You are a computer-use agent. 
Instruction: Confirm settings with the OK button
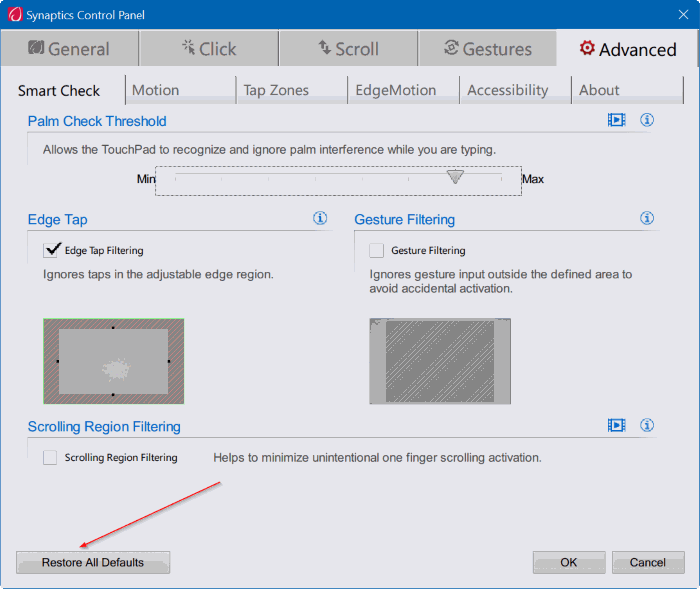point(569,563)
